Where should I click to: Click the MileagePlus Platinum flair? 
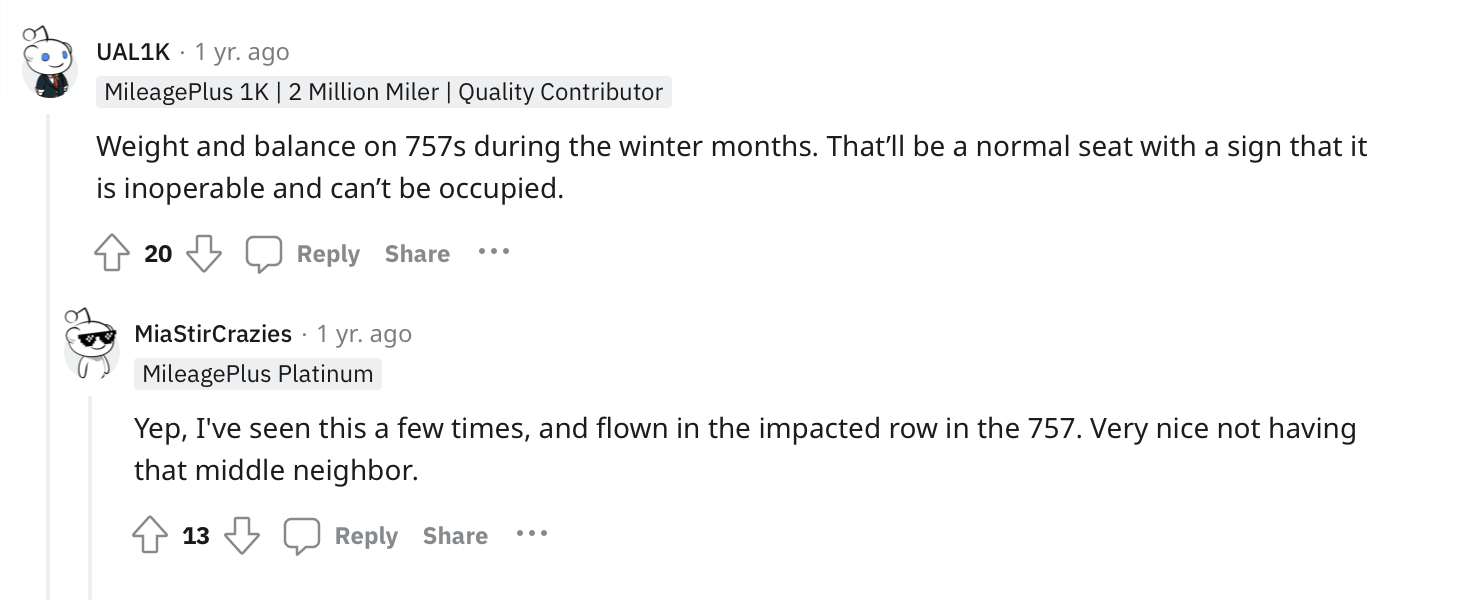pyautogui.click(x=258, y=374)
